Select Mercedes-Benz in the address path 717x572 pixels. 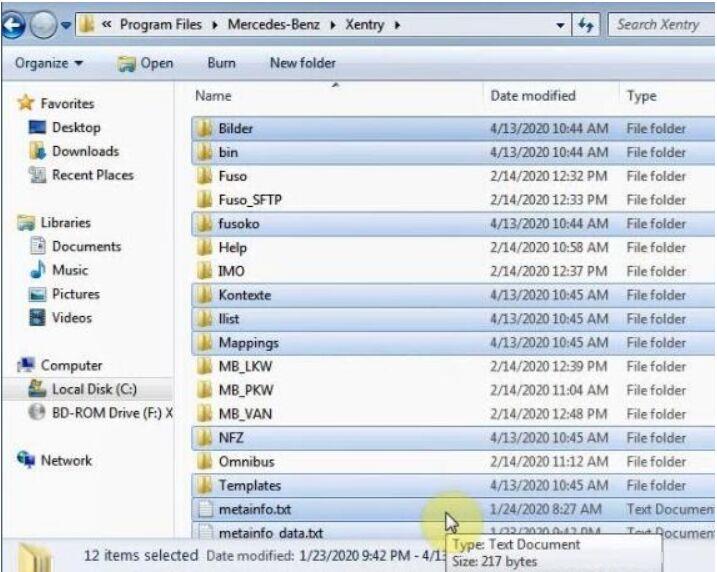(x=273, y=25)
